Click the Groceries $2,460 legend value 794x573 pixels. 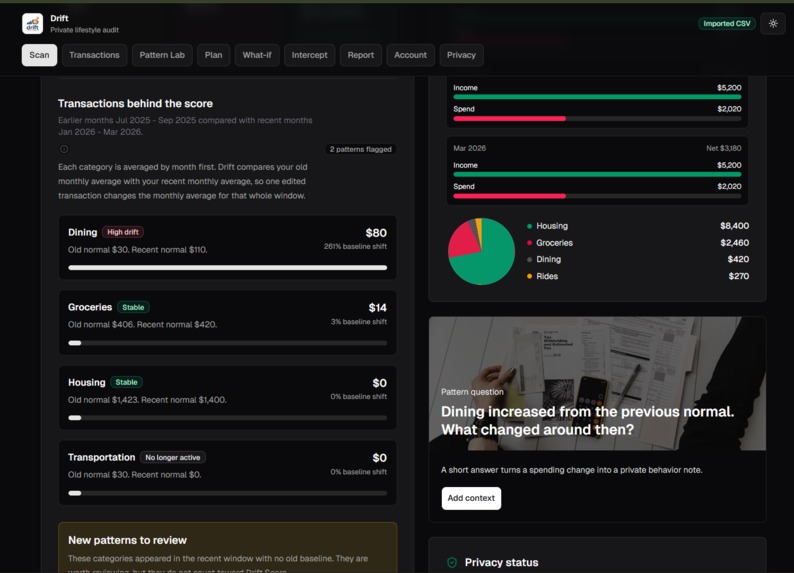[734, 242]
